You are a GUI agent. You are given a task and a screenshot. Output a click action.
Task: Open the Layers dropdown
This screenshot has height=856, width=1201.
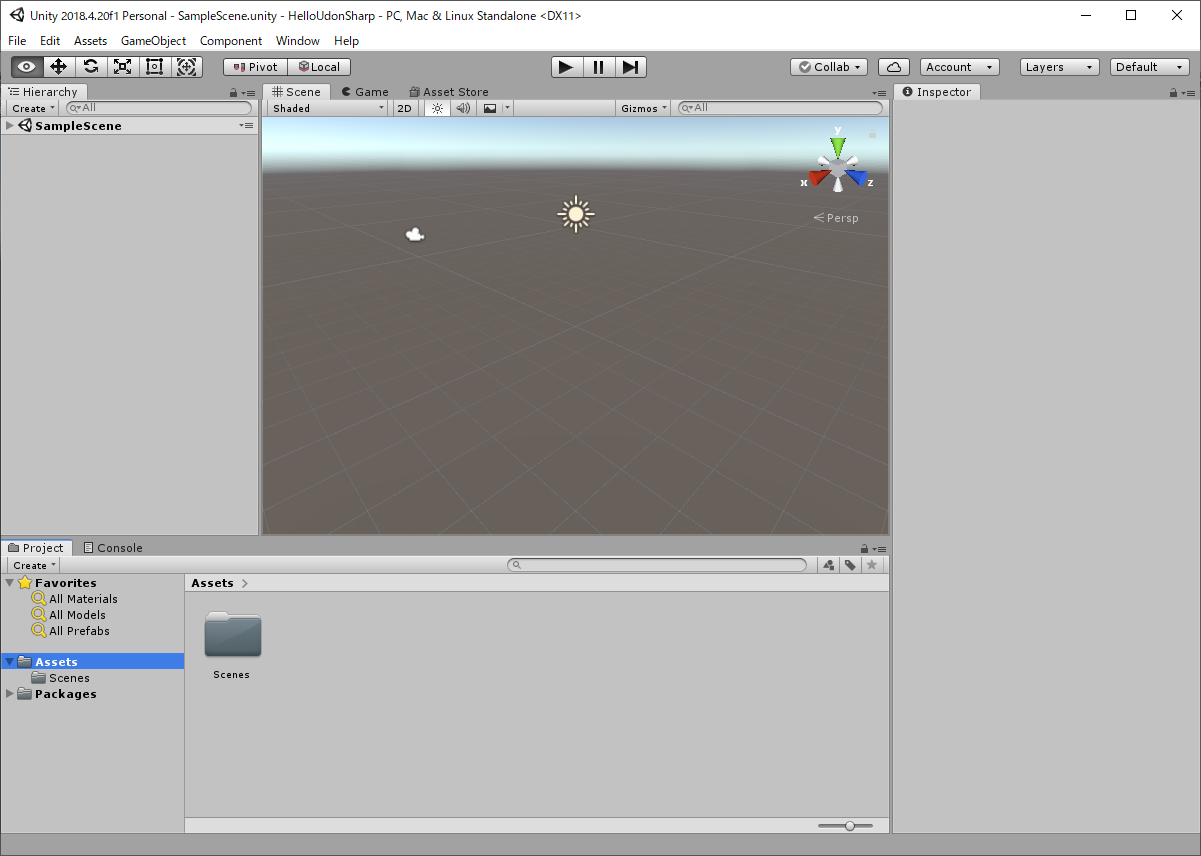tap(1060, 67)
